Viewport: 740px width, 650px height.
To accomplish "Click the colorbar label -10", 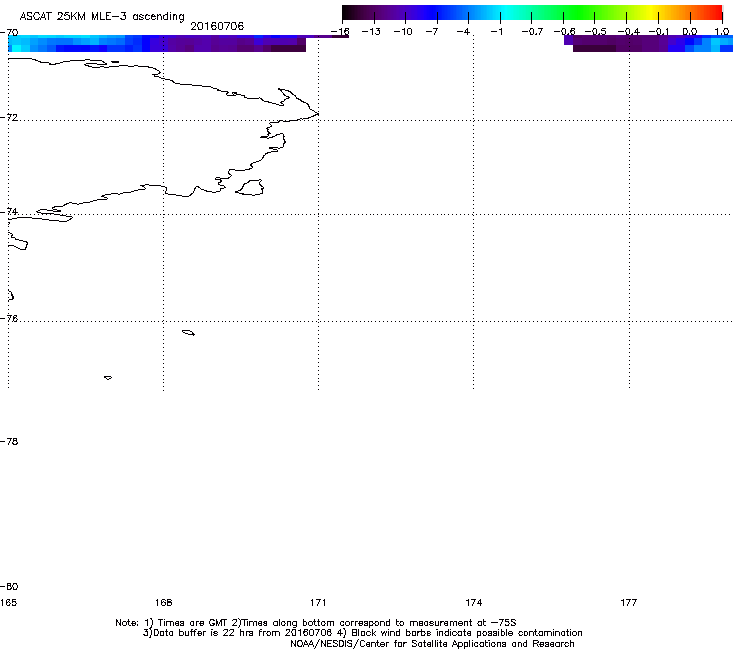I will (403, 32).
